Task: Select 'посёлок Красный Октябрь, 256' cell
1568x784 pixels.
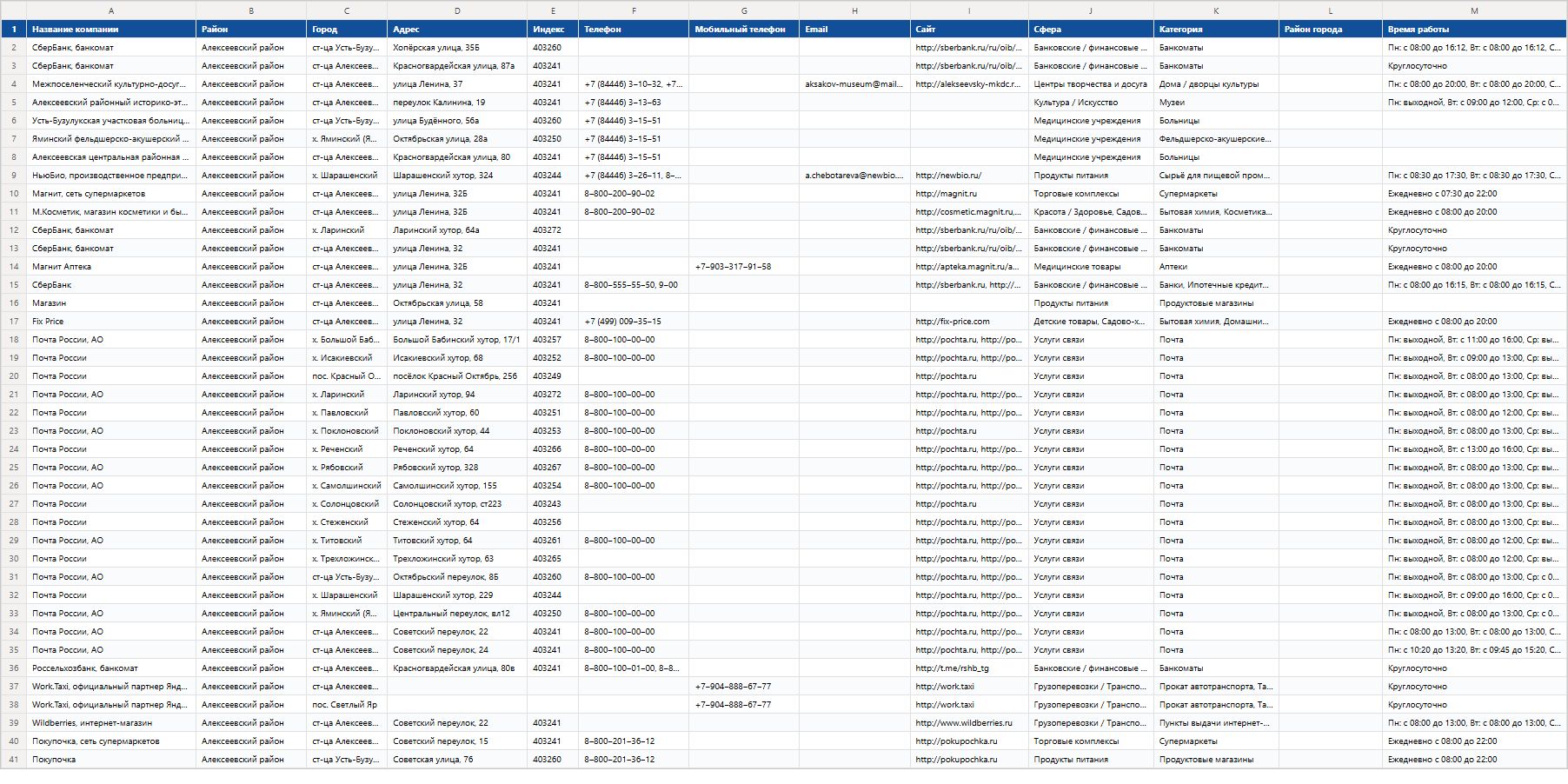Action: [x=457, y=376]
